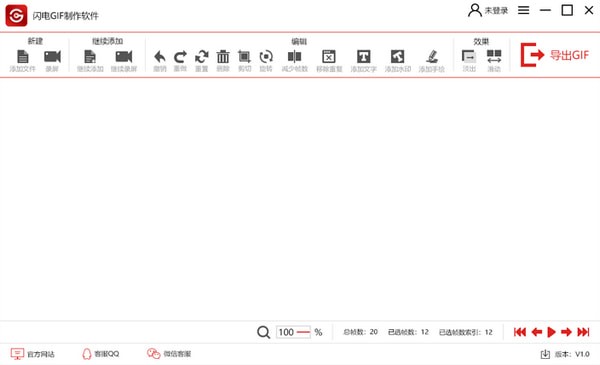
Task: Export the animation via 导出GIF
Action: (554, 55)
